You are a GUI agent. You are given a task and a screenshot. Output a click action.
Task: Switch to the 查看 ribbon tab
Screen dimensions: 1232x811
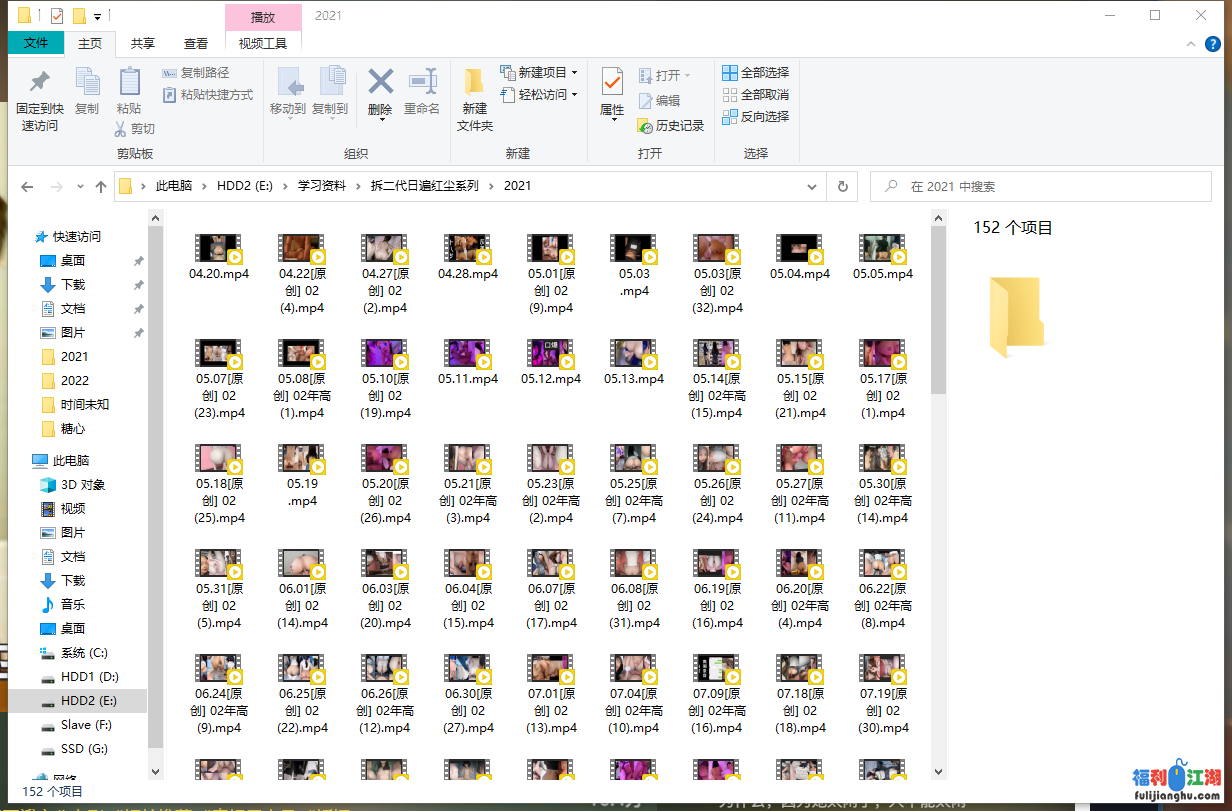point(196,44)
